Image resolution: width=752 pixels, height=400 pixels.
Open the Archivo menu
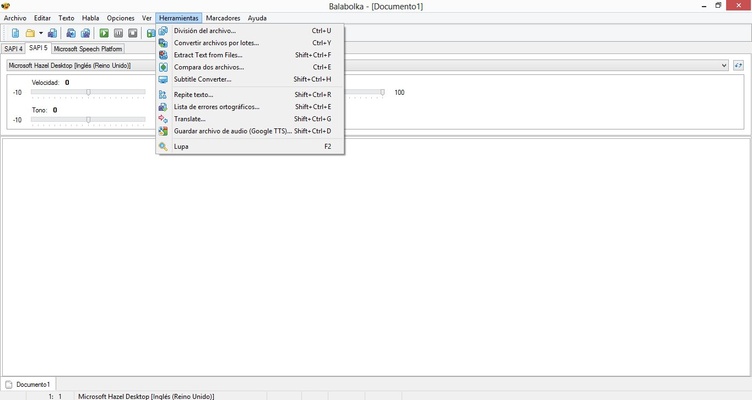15,18
